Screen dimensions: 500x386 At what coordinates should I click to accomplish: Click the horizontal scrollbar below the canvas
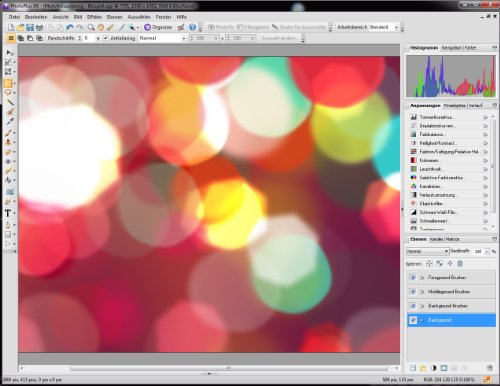229,368
